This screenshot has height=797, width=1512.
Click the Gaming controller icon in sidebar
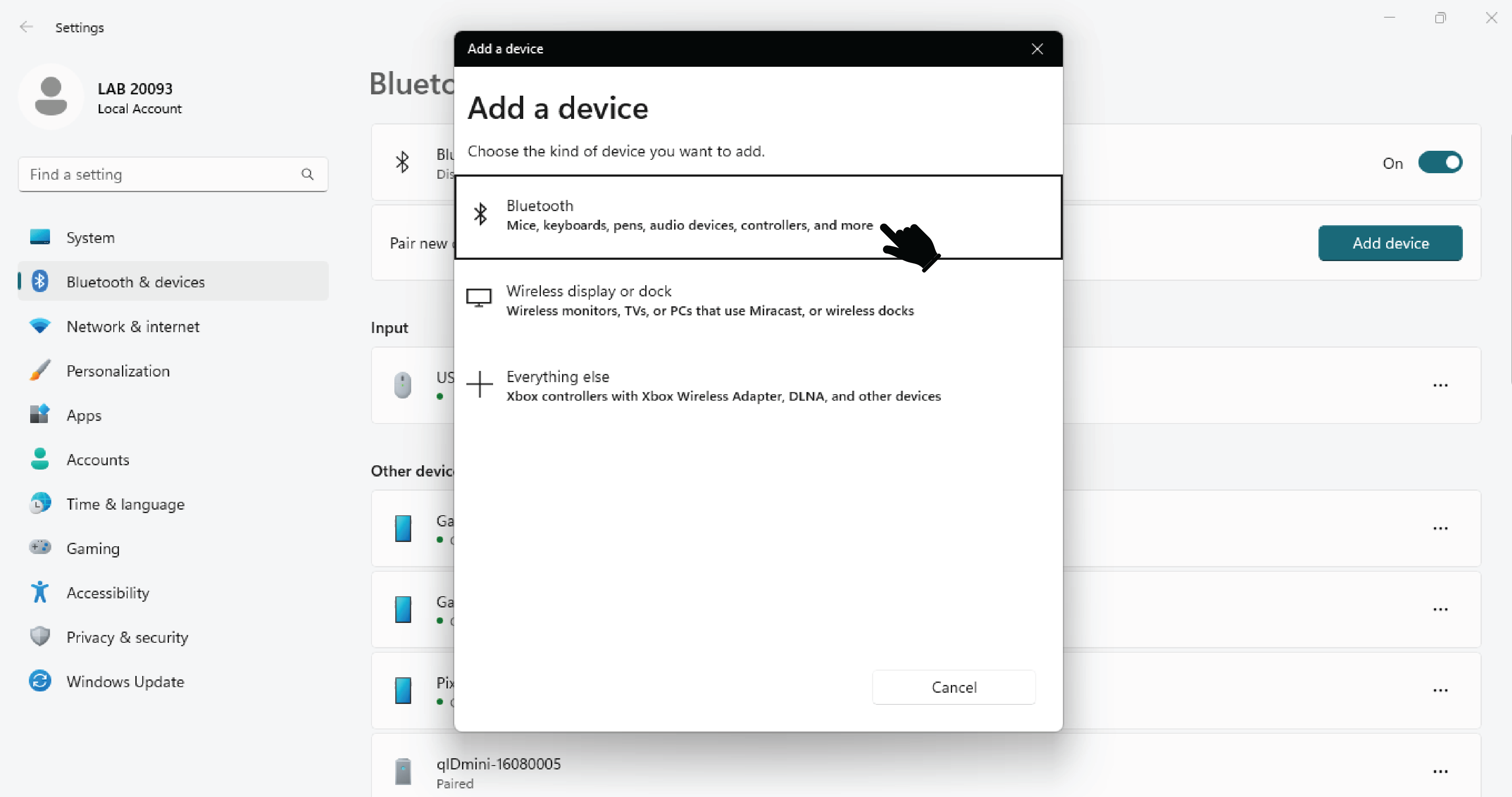[40, 548]
